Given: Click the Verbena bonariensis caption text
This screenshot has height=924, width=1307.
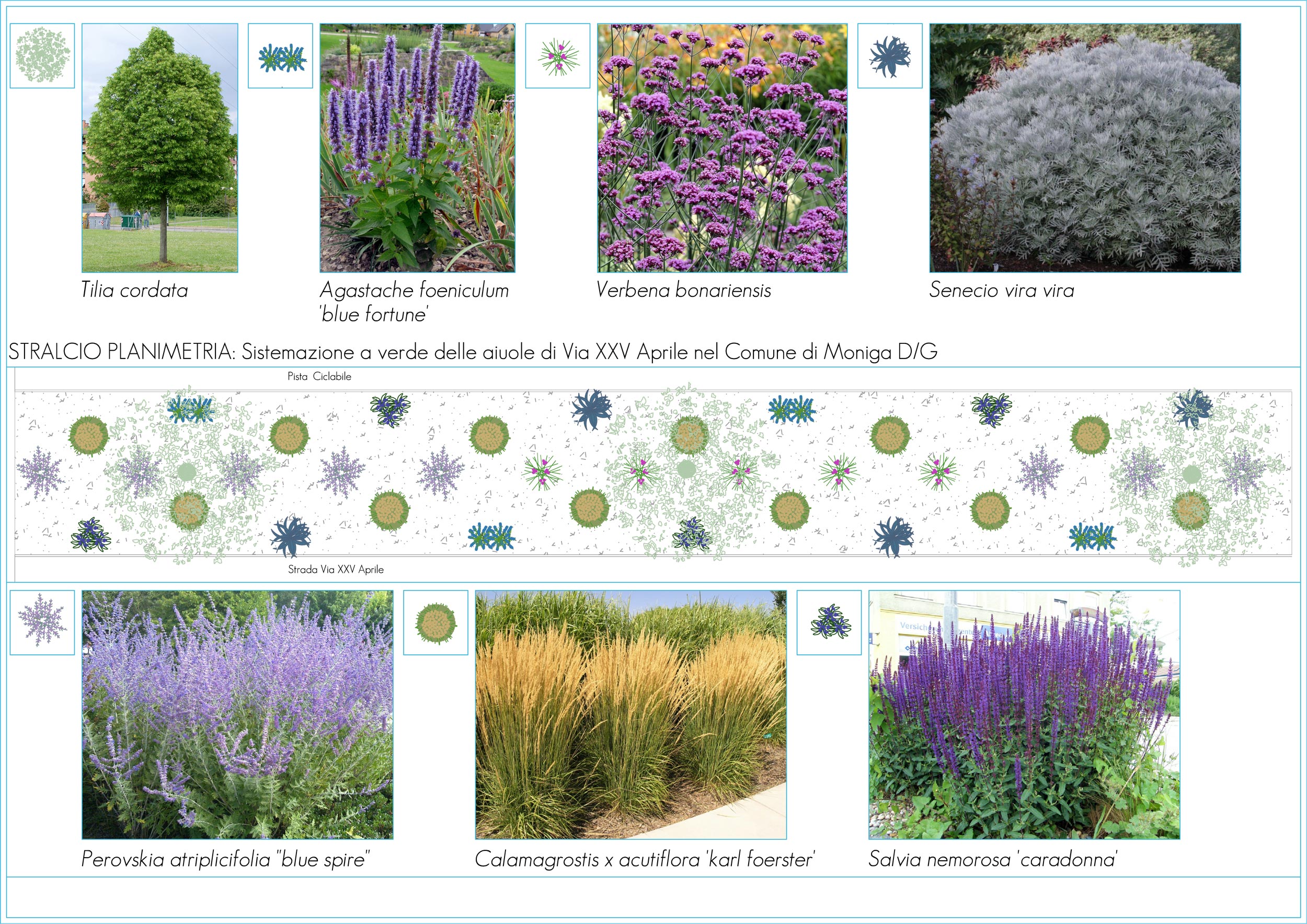Looking at the screenshot, I should (x=683, y=290).
